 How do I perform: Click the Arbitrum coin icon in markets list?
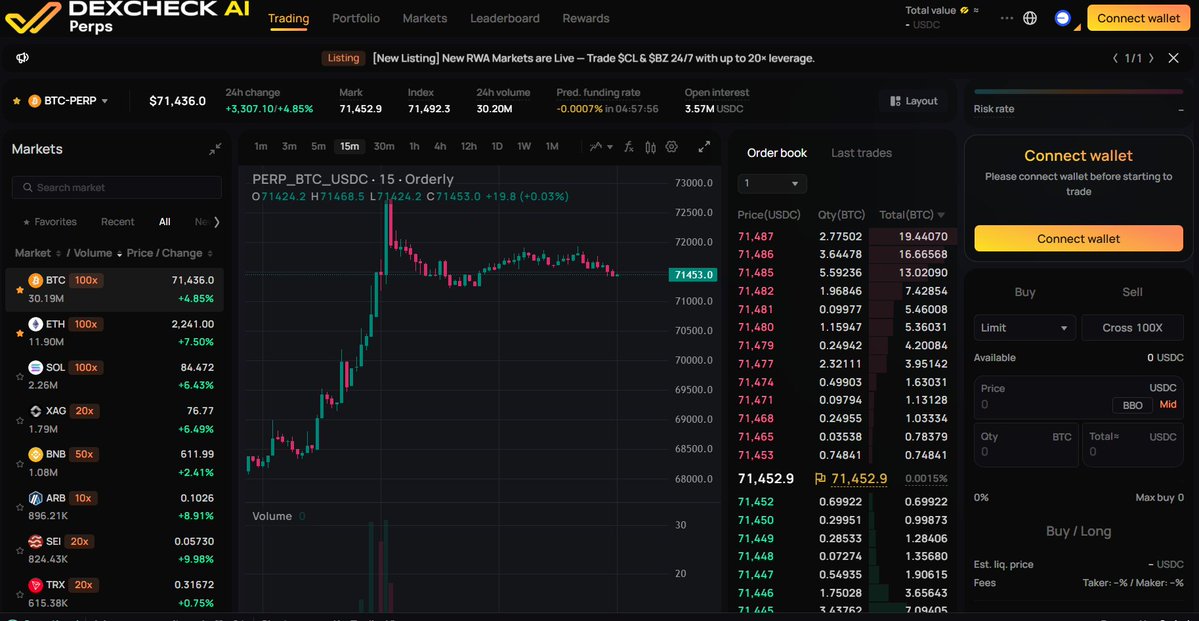[35, 498]
